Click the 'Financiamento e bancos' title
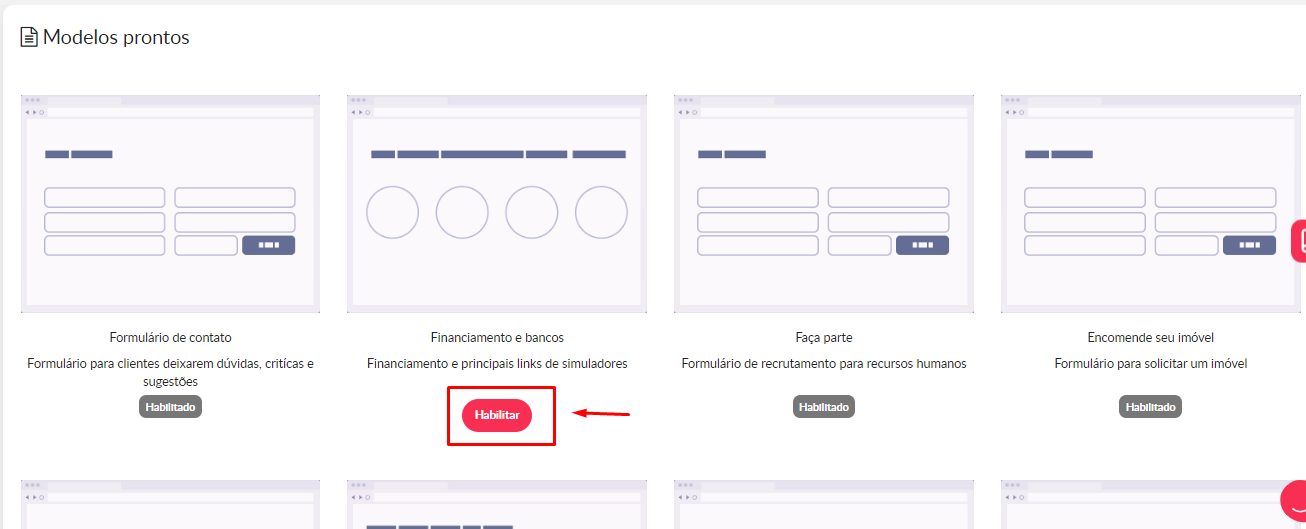The height and width of the screenshot is (529, 1306). tap(497, 338)
